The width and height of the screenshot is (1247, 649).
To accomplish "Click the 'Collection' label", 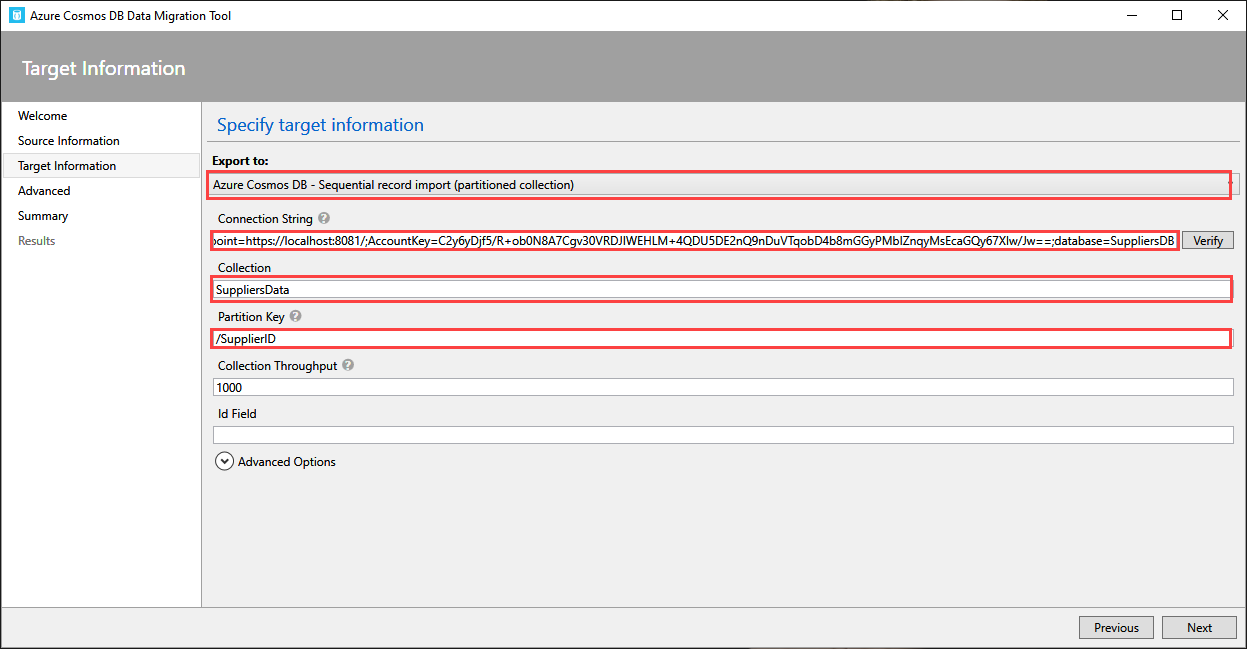I will coord(244,267).
